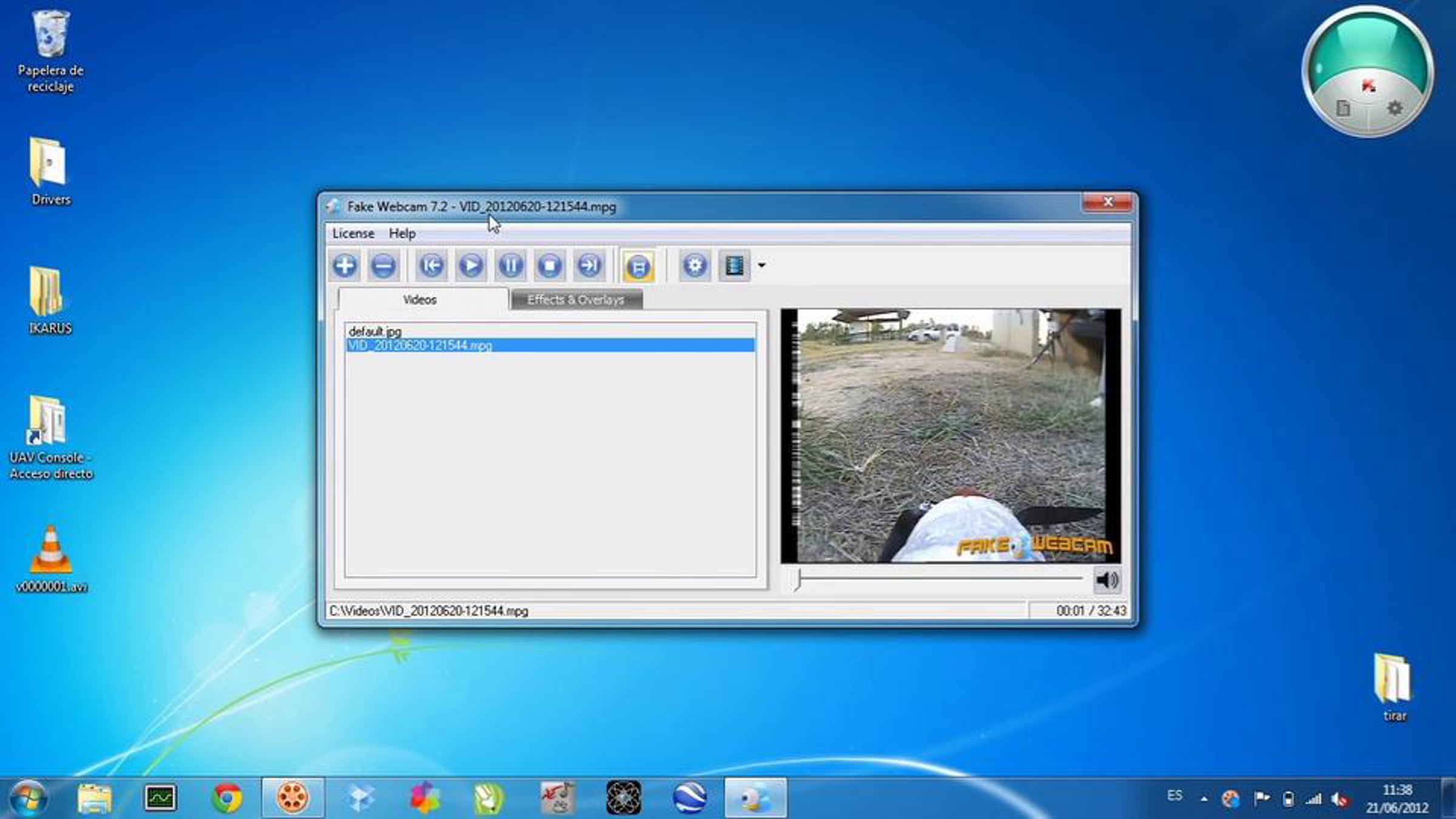Open Action Center flag tray icon
The height and width of the screenshot is (819, 1456).
click(1261, 799)
